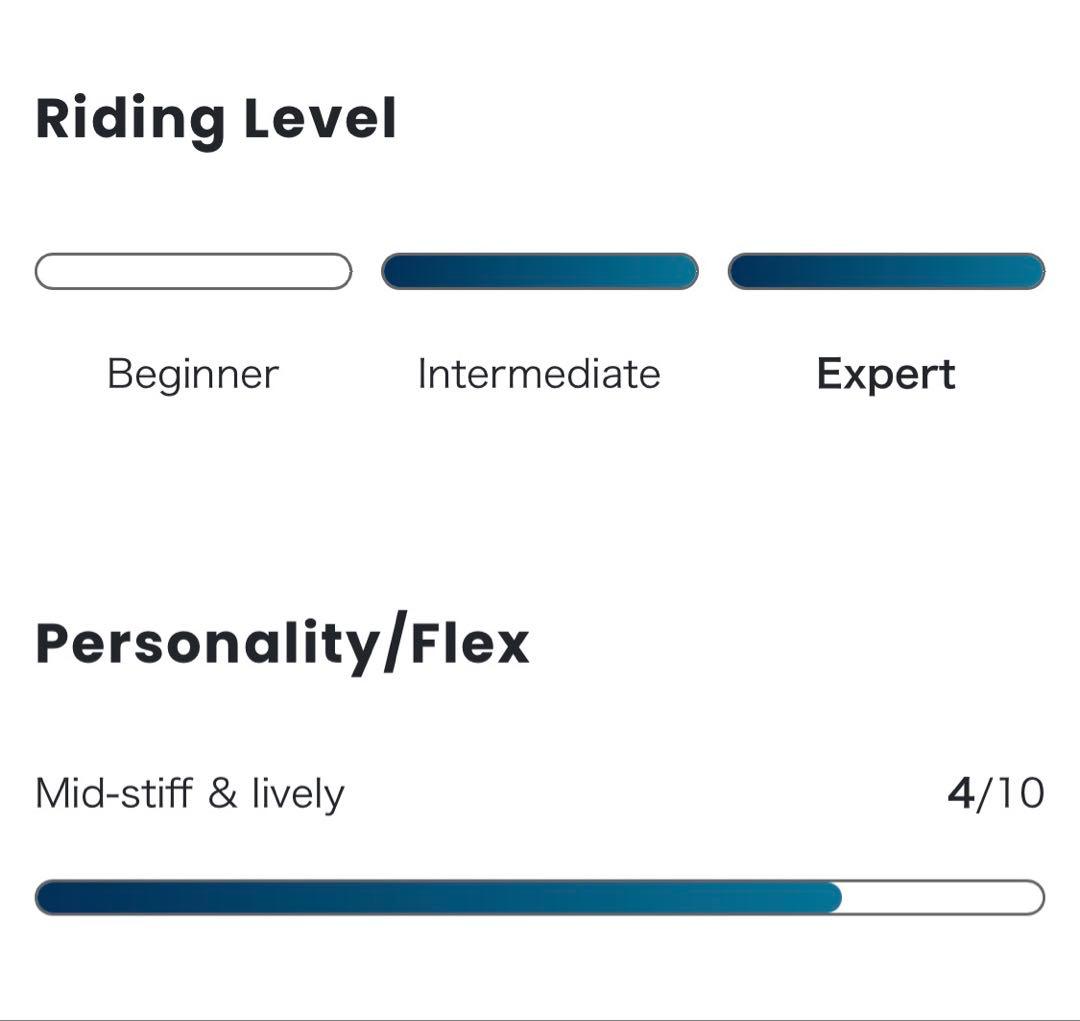This screenshot has height=1021, width=1080.
Task: Click the word "lively" in flex description
Action: (297, 794)
